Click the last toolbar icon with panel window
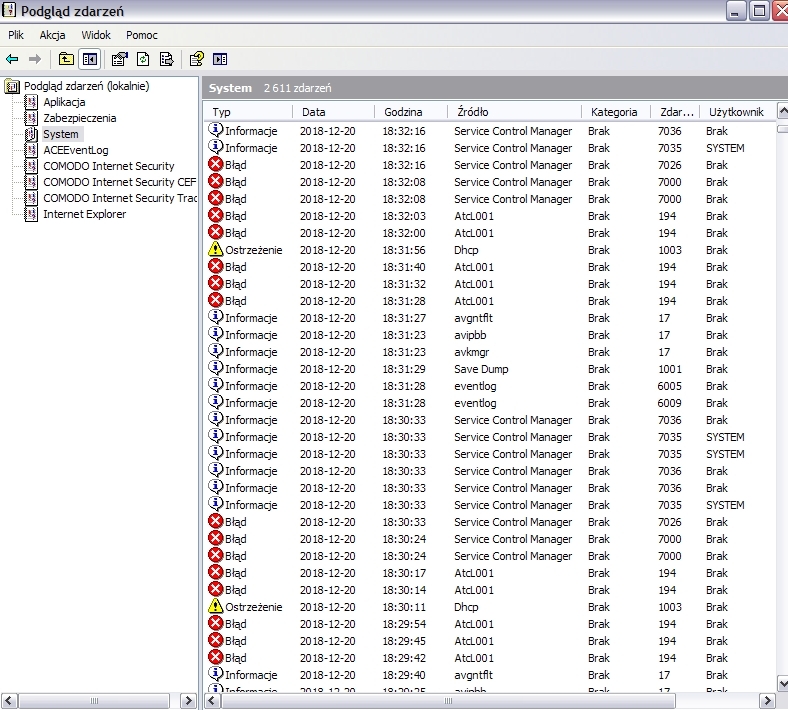Screen dimensions: 788x710 coord(220,59)
